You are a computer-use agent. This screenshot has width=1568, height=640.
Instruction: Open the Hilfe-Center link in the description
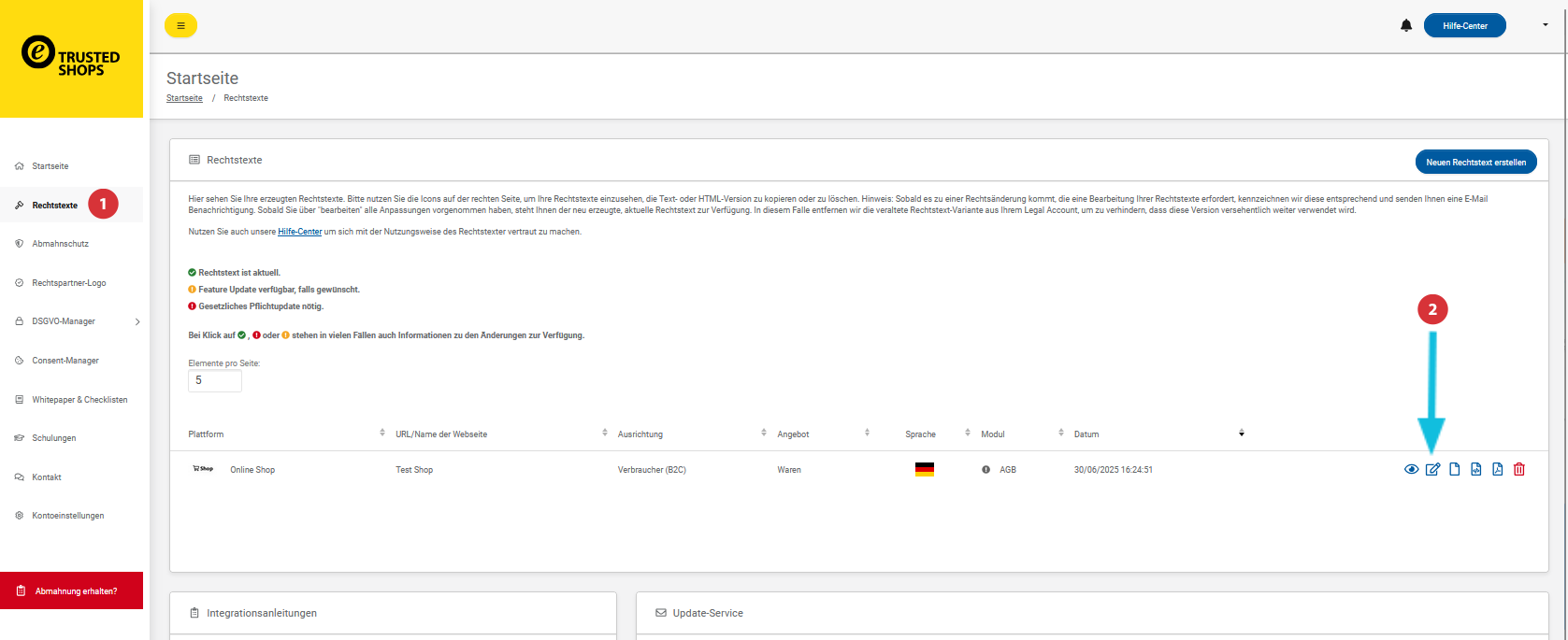coord(299,232)
